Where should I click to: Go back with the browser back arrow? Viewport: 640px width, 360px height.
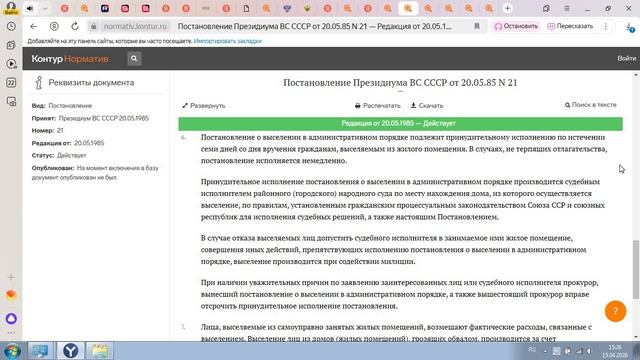pos(33,27)
